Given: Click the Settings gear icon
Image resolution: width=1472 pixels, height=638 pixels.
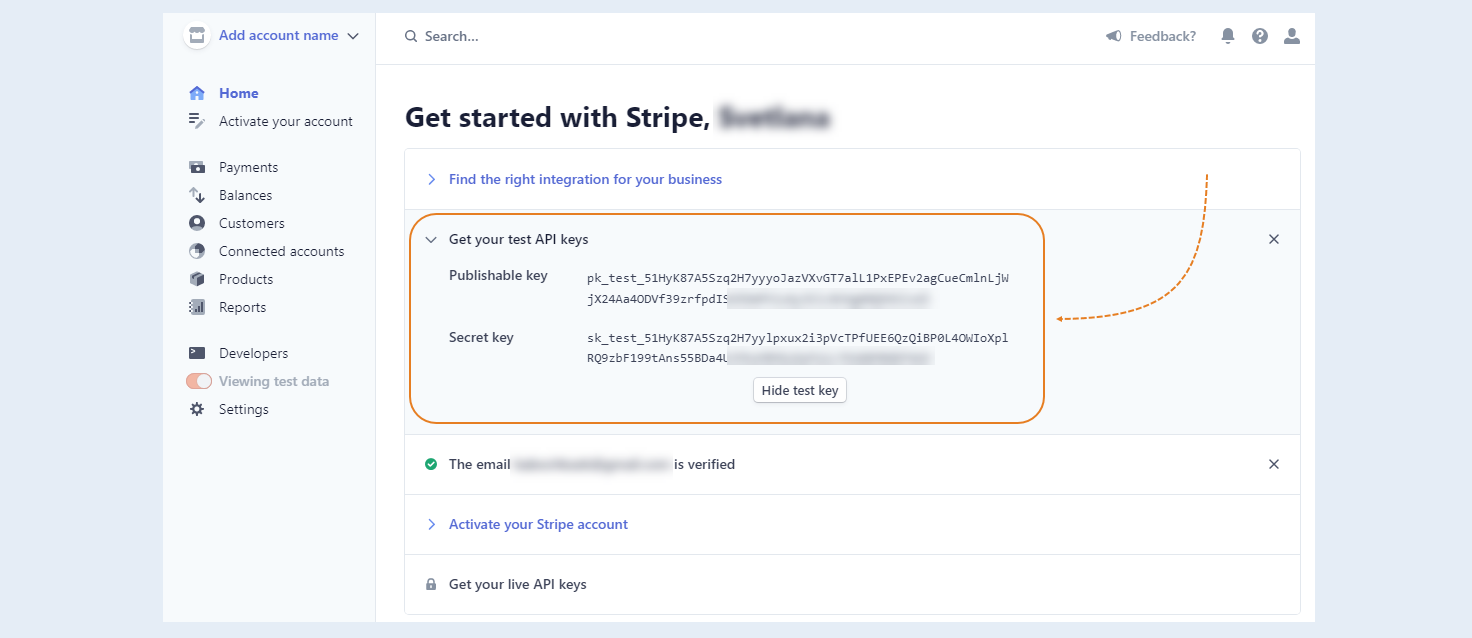Looking at the screenshot, I should [197, 409].
